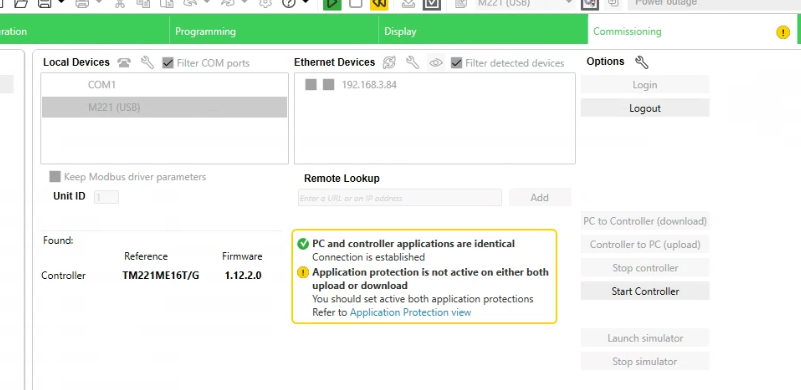Click the green checkmark status icon
The height and width of the screenshot is (390, 801).
pos(303,244)
